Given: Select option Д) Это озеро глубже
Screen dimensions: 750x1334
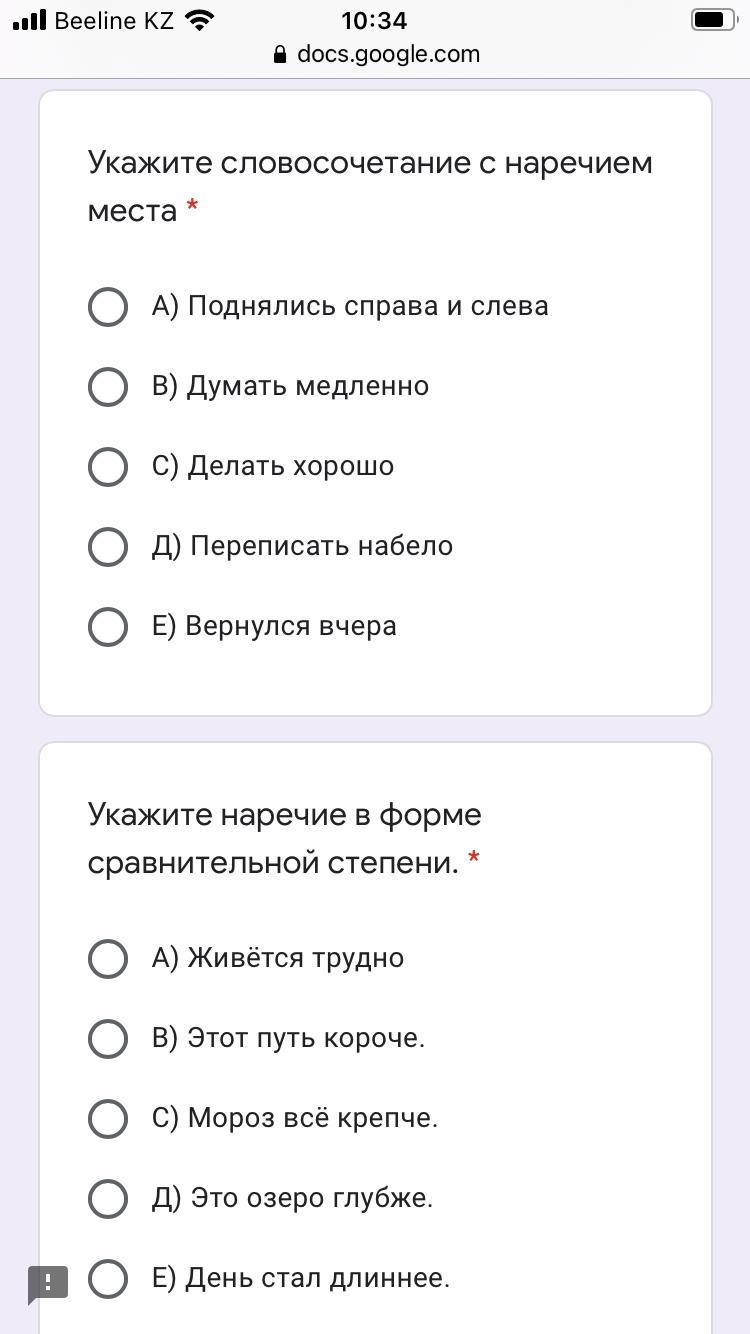Looking at the screenshot, I should 108,1199.
